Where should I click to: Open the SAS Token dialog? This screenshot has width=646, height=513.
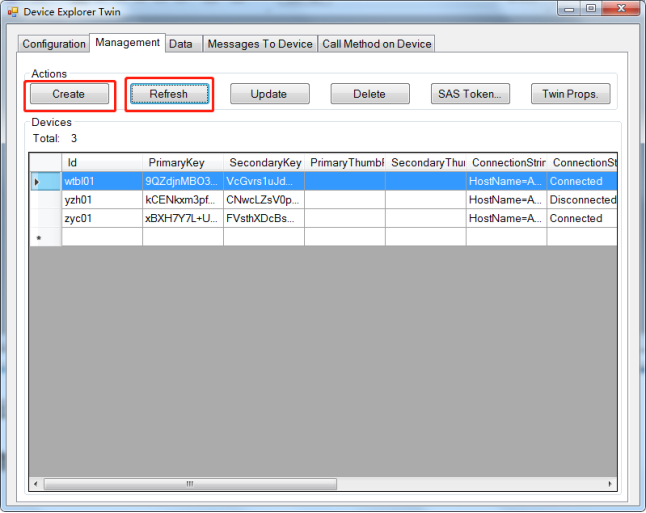coord(470,94)
